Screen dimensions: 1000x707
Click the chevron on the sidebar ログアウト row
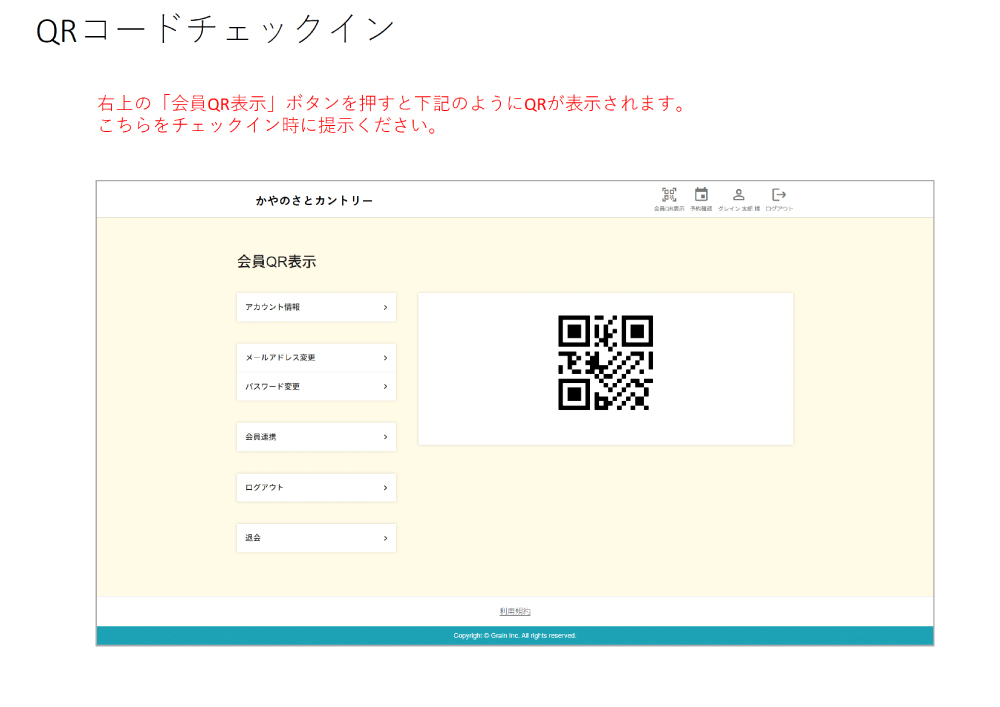tap(385, 488)
